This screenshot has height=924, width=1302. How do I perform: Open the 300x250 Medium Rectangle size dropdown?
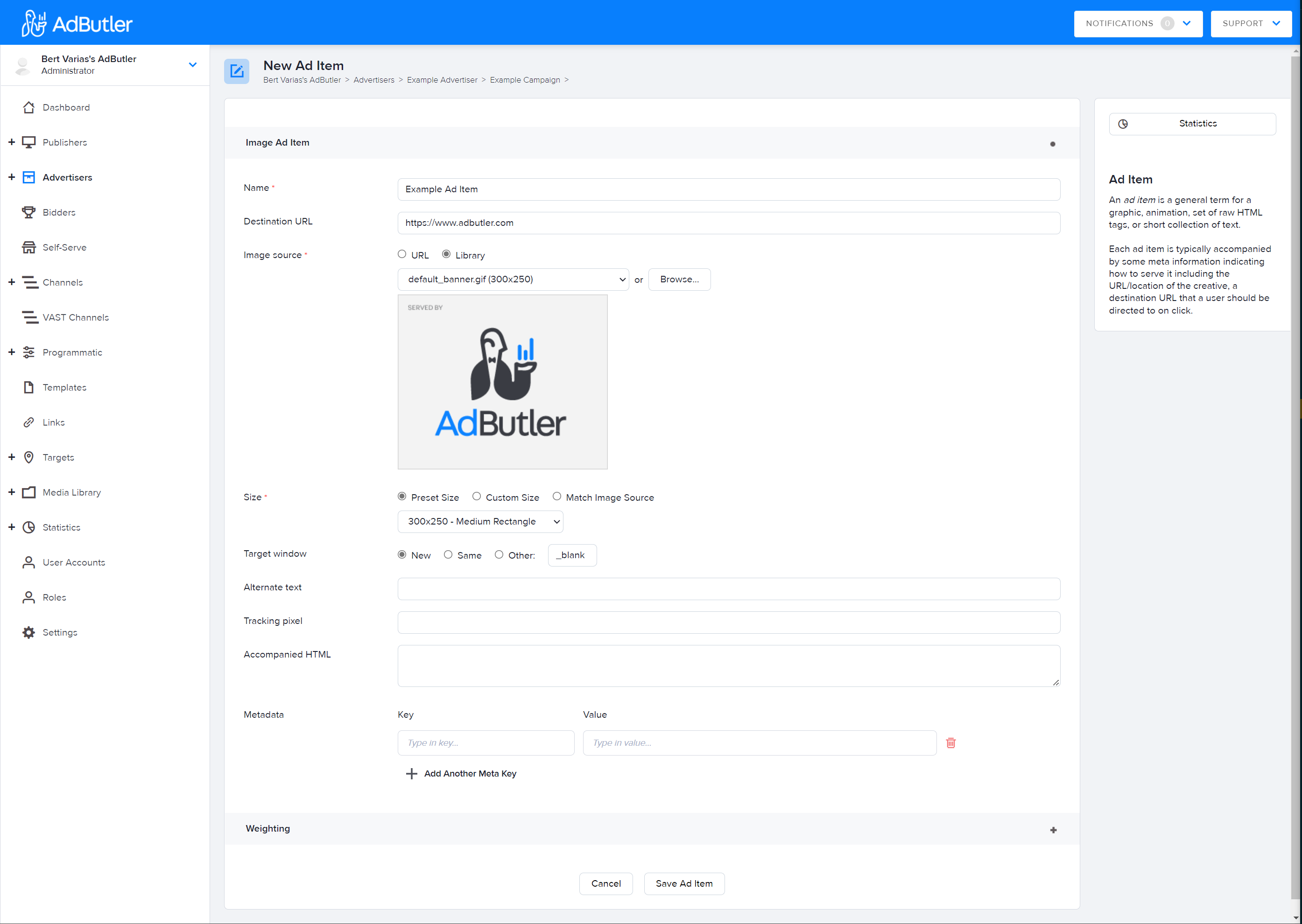(x=480, y=522)
